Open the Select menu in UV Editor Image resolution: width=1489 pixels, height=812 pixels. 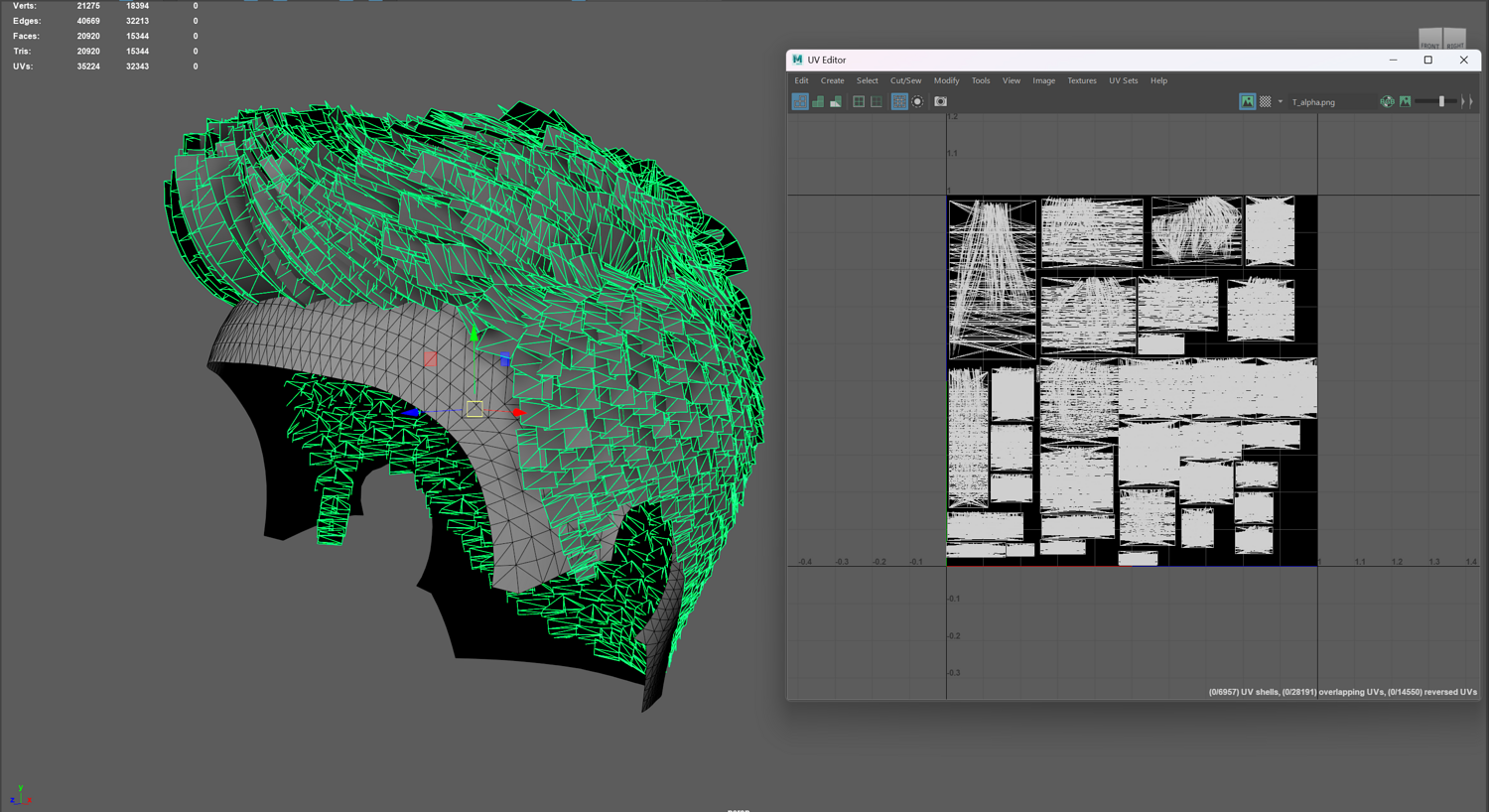click(868, 80)
